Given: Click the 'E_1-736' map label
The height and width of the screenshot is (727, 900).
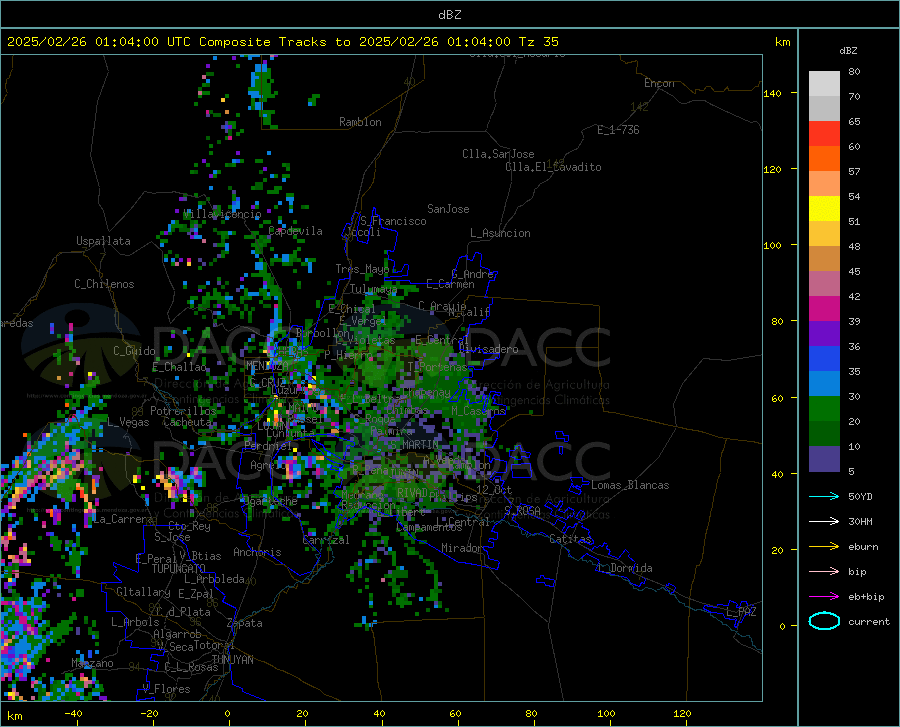Looking at the screenshot, I should [618, 130].
